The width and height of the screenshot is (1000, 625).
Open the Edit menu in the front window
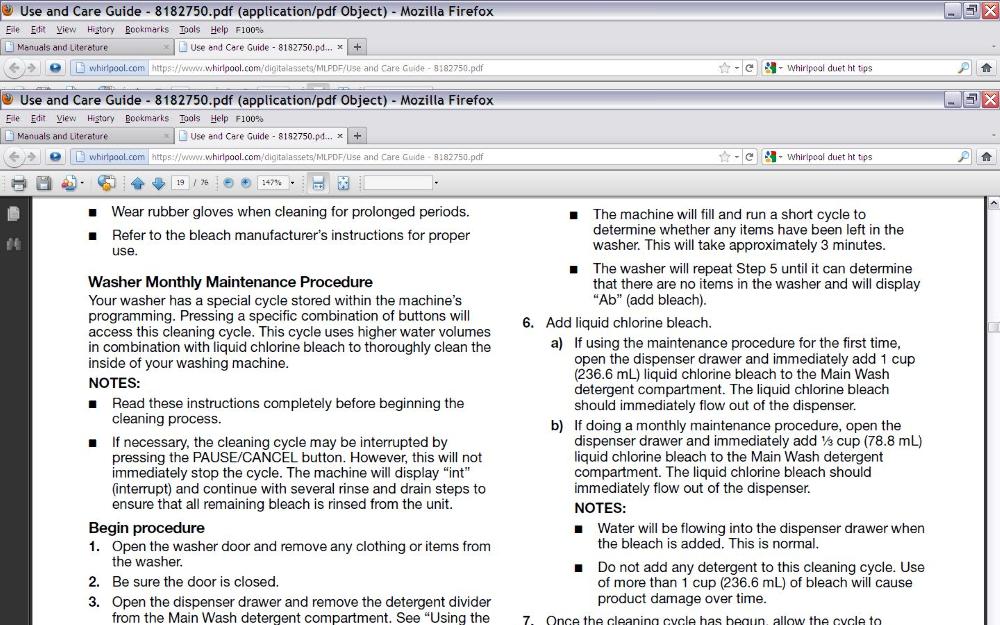(38, 119)
